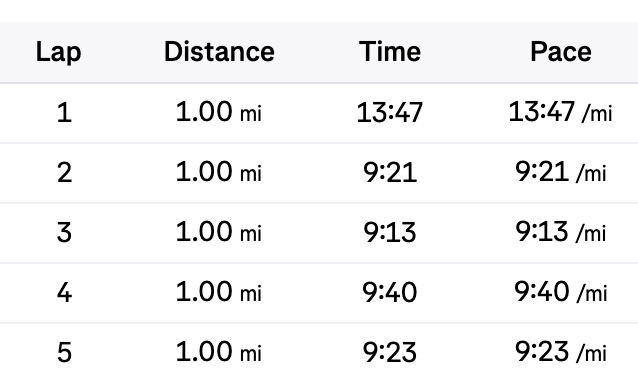This screenshot has height=373, width=638.
Task: Select lap number 1 cell
Action: pyautogui.click(x=64, y=113)
